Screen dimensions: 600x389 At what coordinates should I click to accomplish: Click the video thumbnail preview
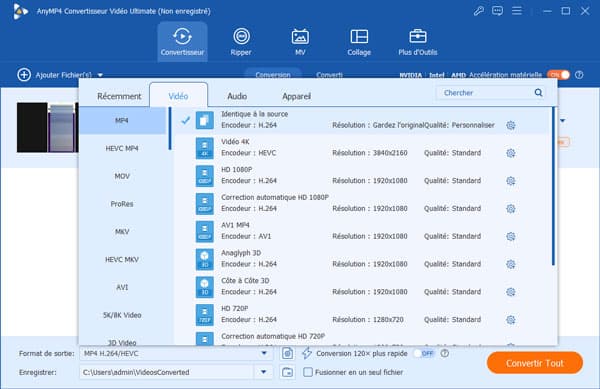click(47, 127)
